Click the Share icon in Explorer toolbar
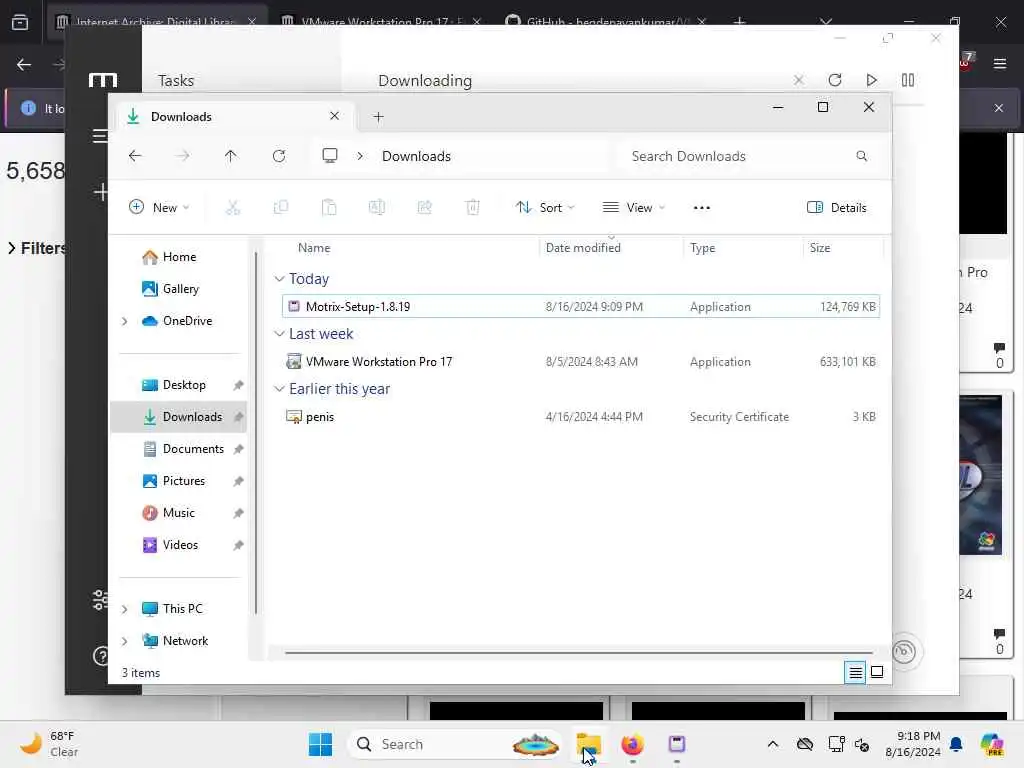 pyautogui.click(x=424, y=208)
